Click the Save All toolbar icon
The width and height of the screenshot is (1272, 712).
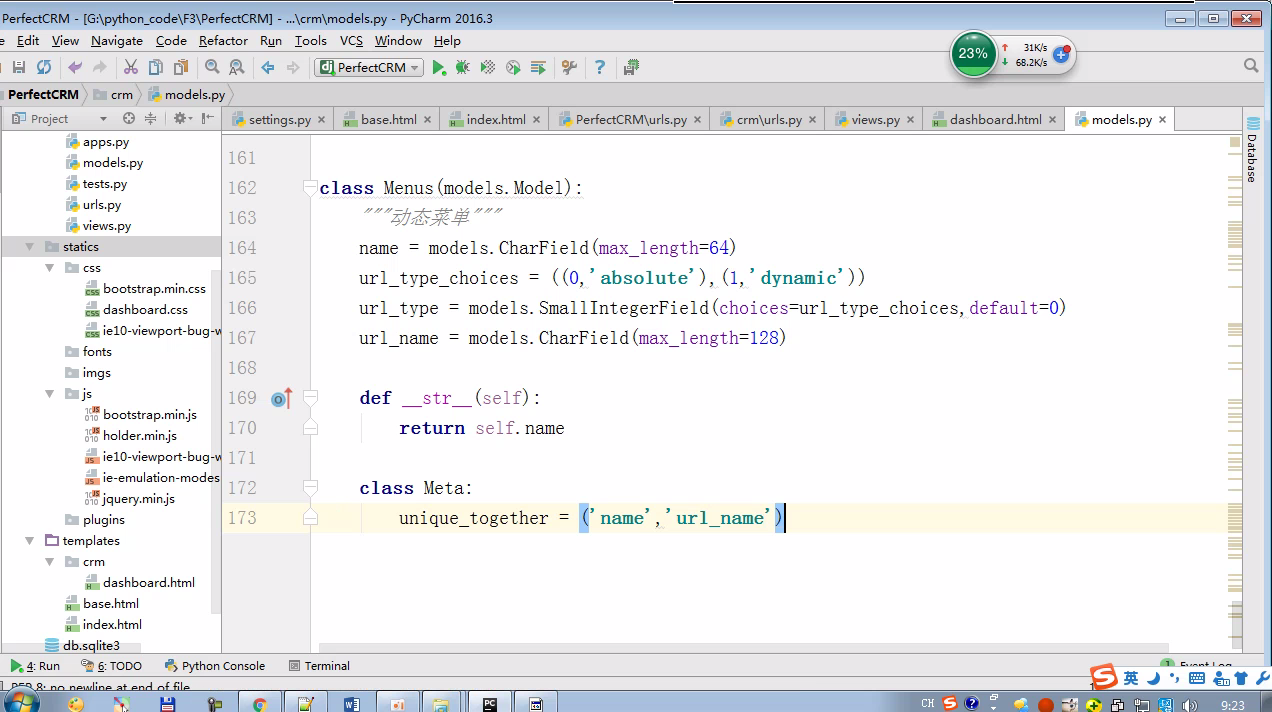[18, 67]
